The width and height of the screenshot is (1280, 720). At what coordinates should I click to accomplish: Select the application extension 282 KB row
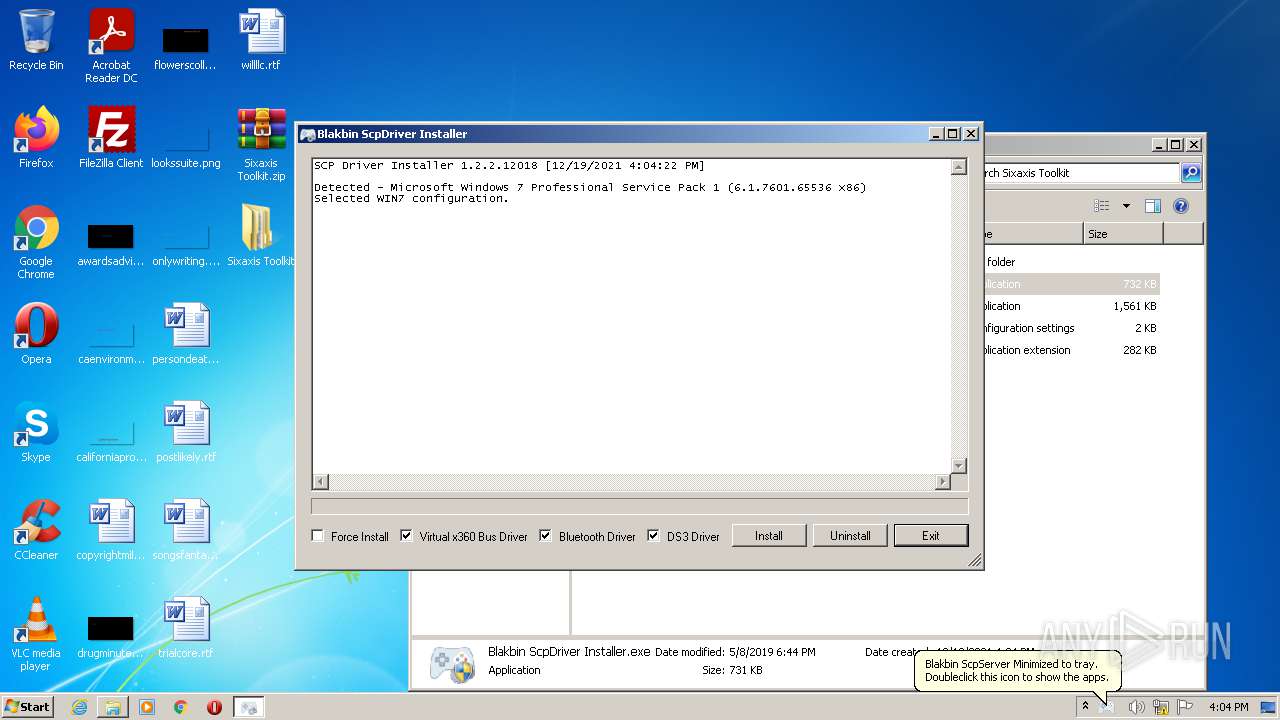(1072, 350)
